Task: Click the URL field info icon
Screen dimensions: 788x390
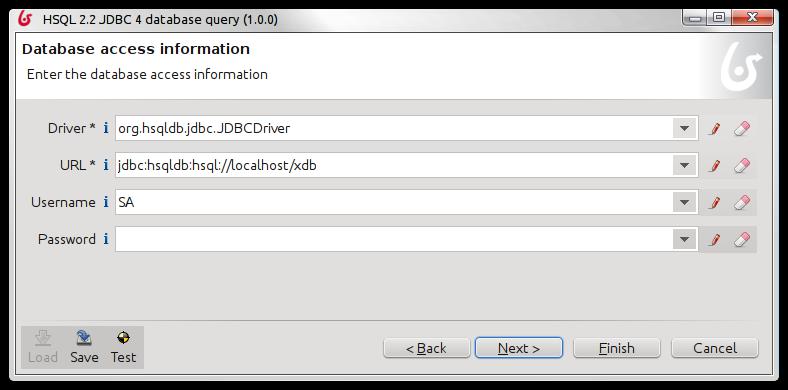Action: (x=106, y=165)
